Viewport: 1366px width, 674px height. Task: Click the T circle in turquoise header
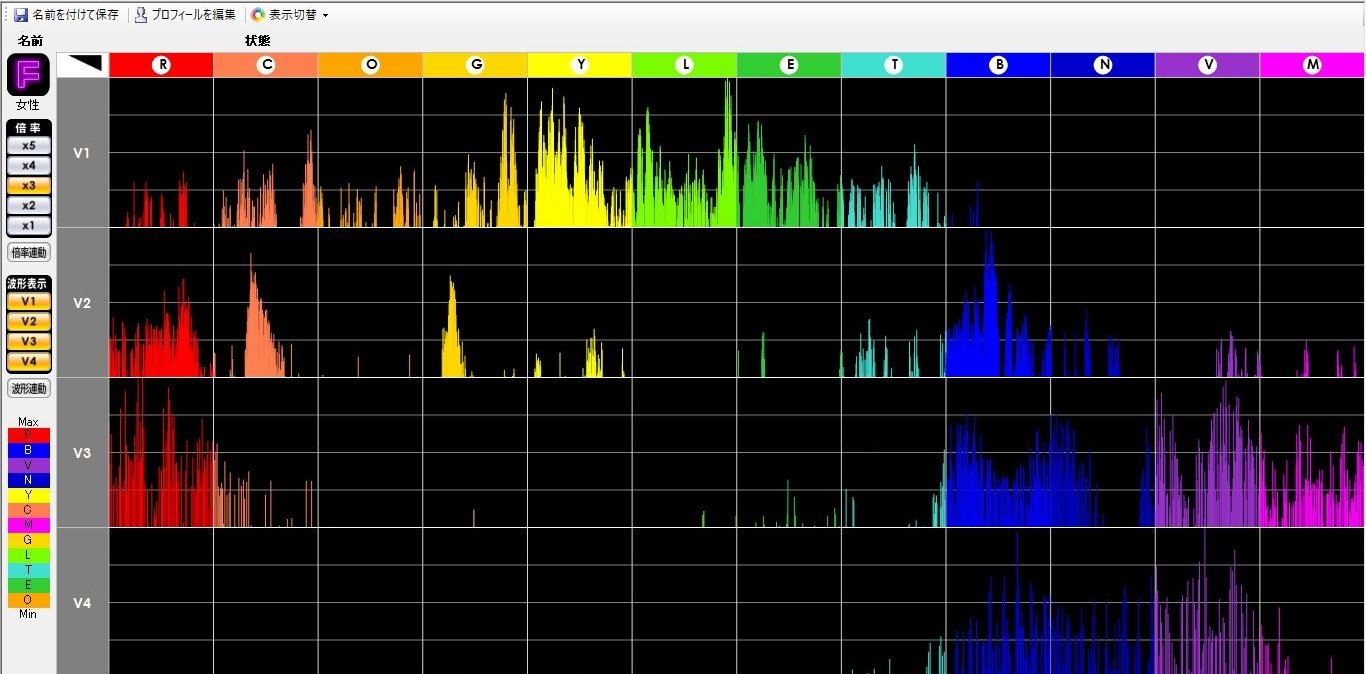(893, 65)
